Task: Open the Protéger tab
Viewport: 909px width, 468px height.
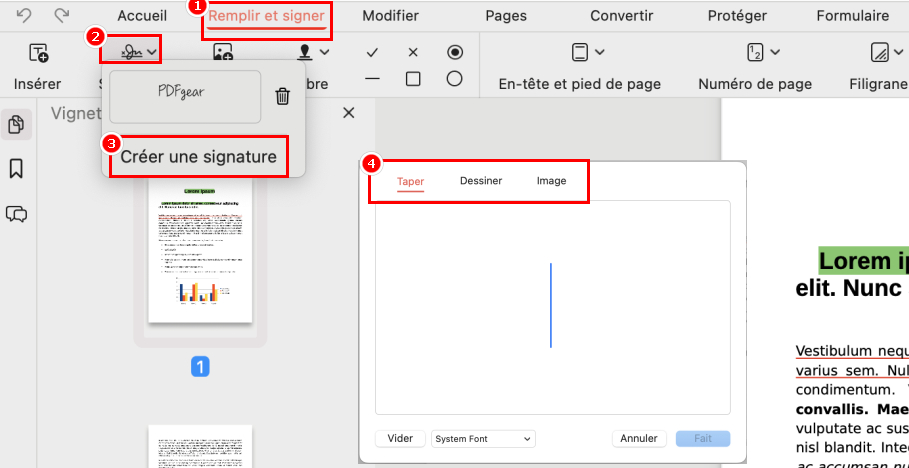Action: pyautogui.click(x=737, y=16)
